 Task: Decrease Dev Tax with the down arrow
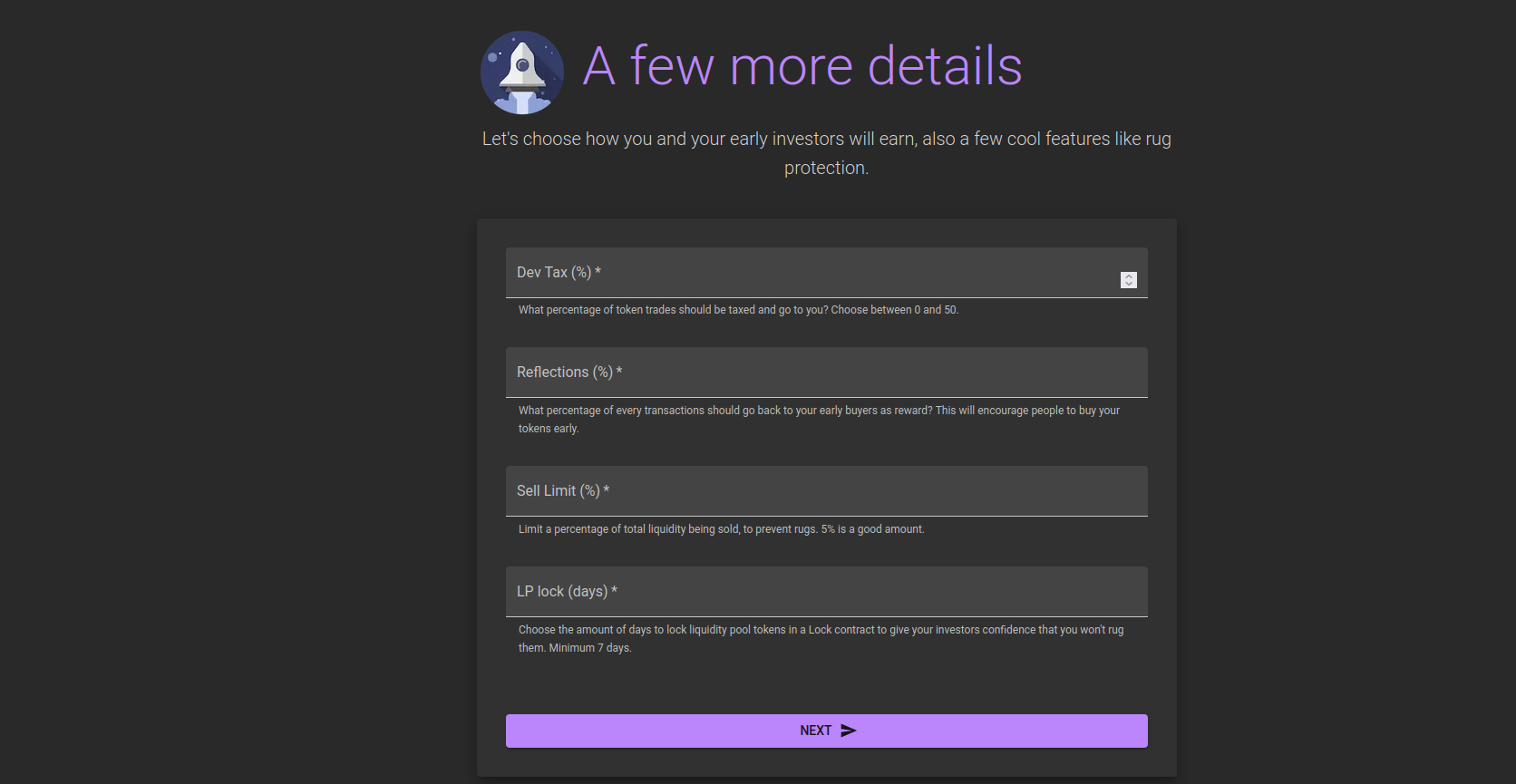1129,285
